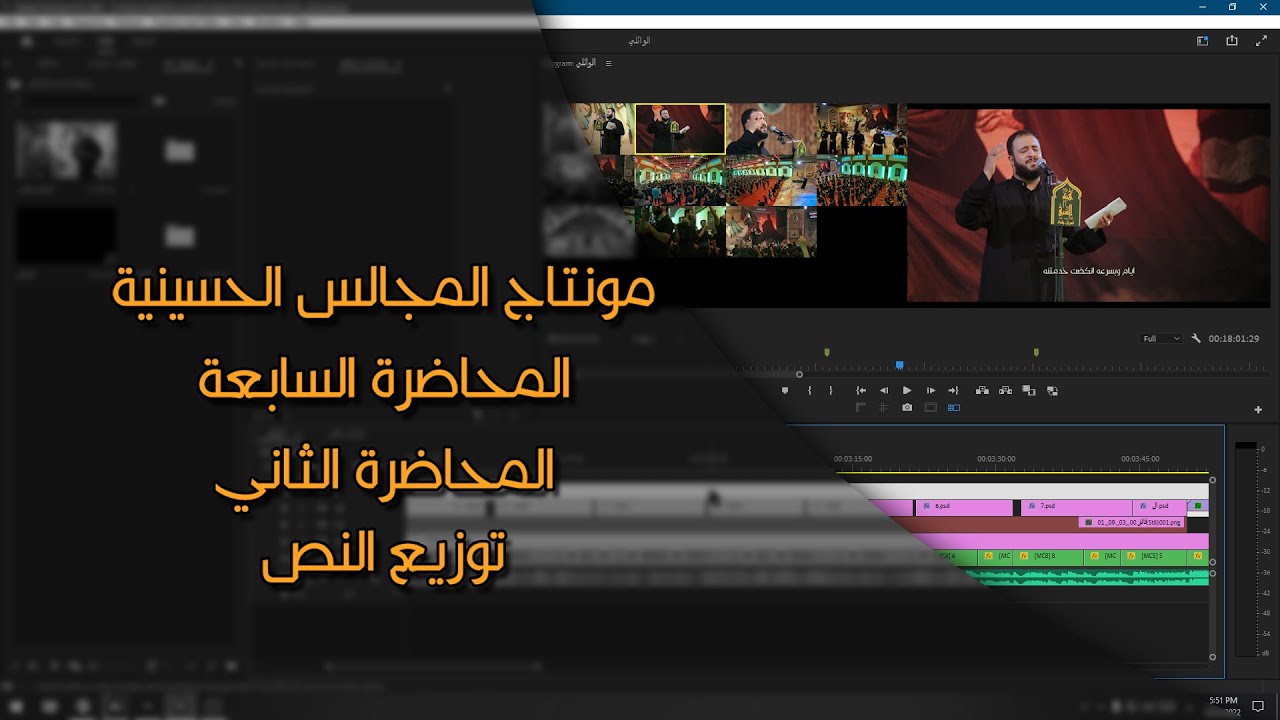
Task: Select the Still001.png clip in the timeline
Action: [1132, 522]
